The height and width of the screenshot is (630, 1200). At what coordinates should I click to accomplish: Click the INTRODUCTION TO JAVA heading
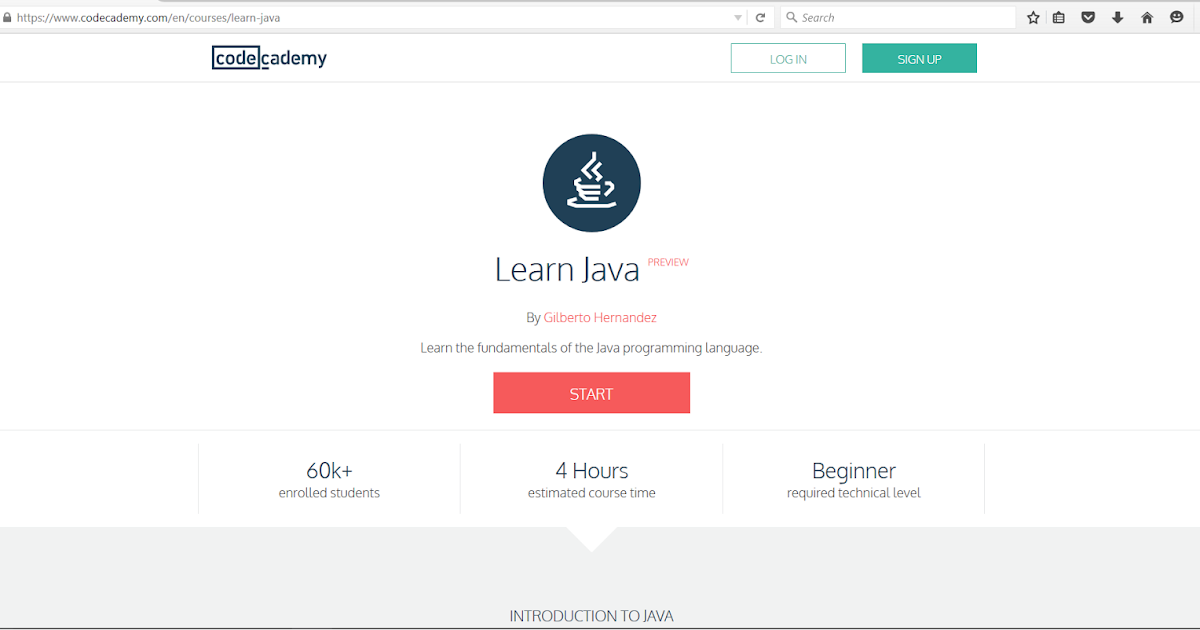591,616
